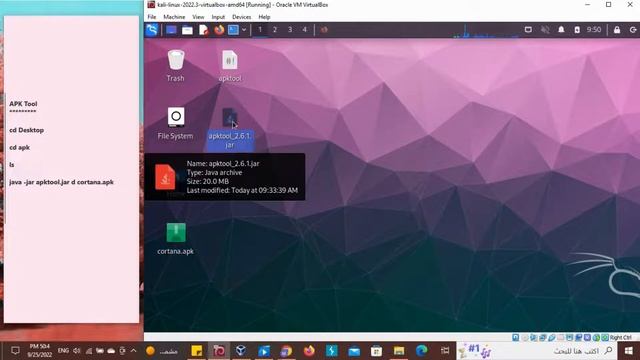Launch Firefox from the Kali panel

[219, 30]
